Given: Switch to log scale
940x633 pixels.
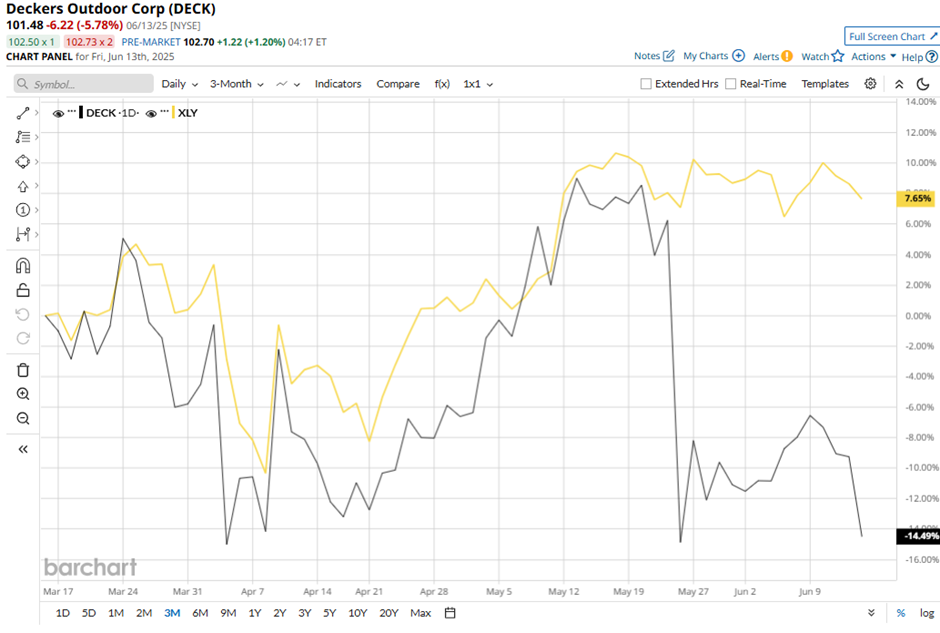Looking at the screenshot, I should 927,613.
